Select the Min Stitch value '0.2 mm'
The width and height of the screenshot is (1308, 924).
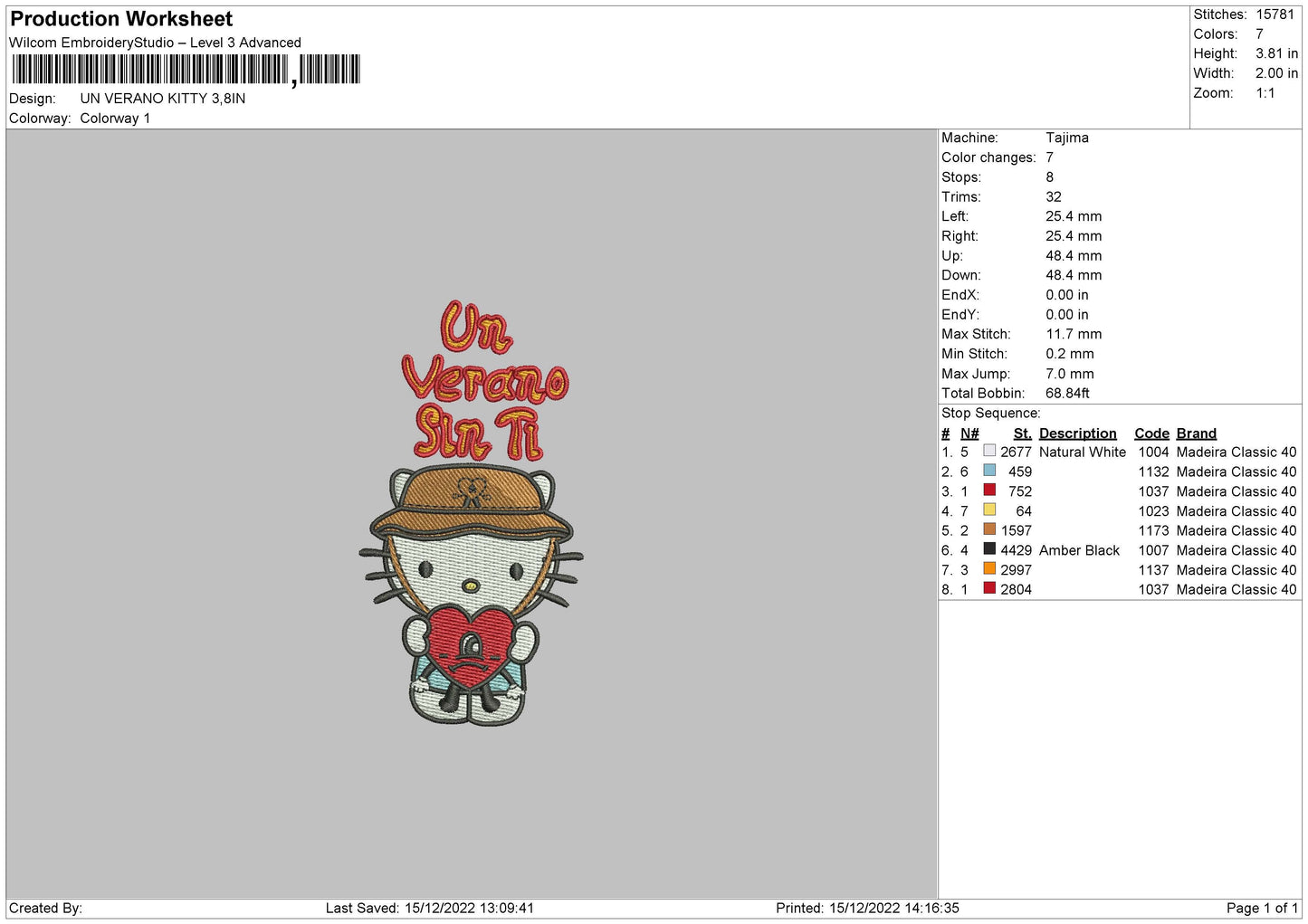click(x=1070, y=354)
